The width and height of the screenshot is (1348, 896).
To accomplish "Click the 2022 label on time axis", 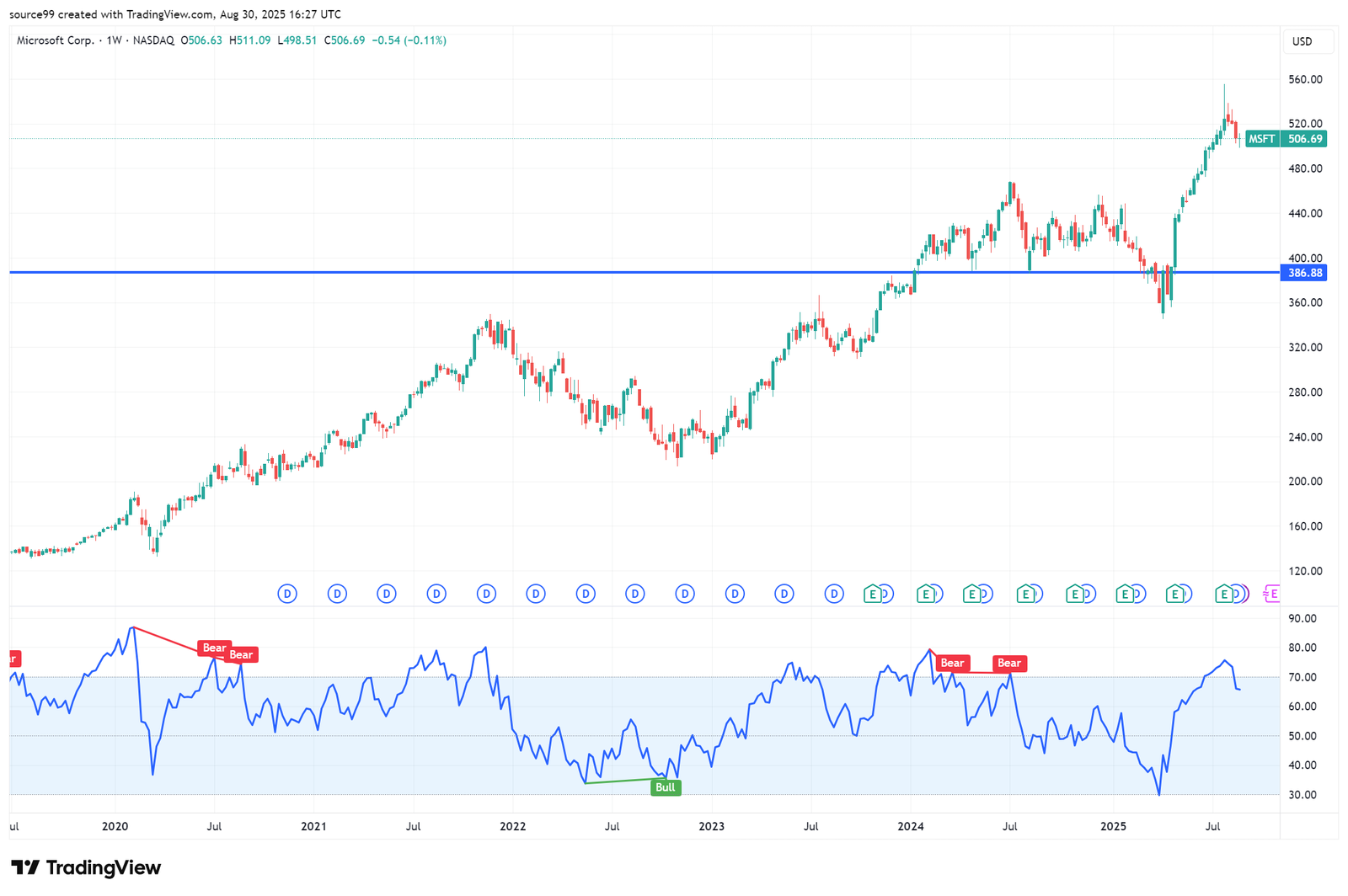I will [512, 826].
